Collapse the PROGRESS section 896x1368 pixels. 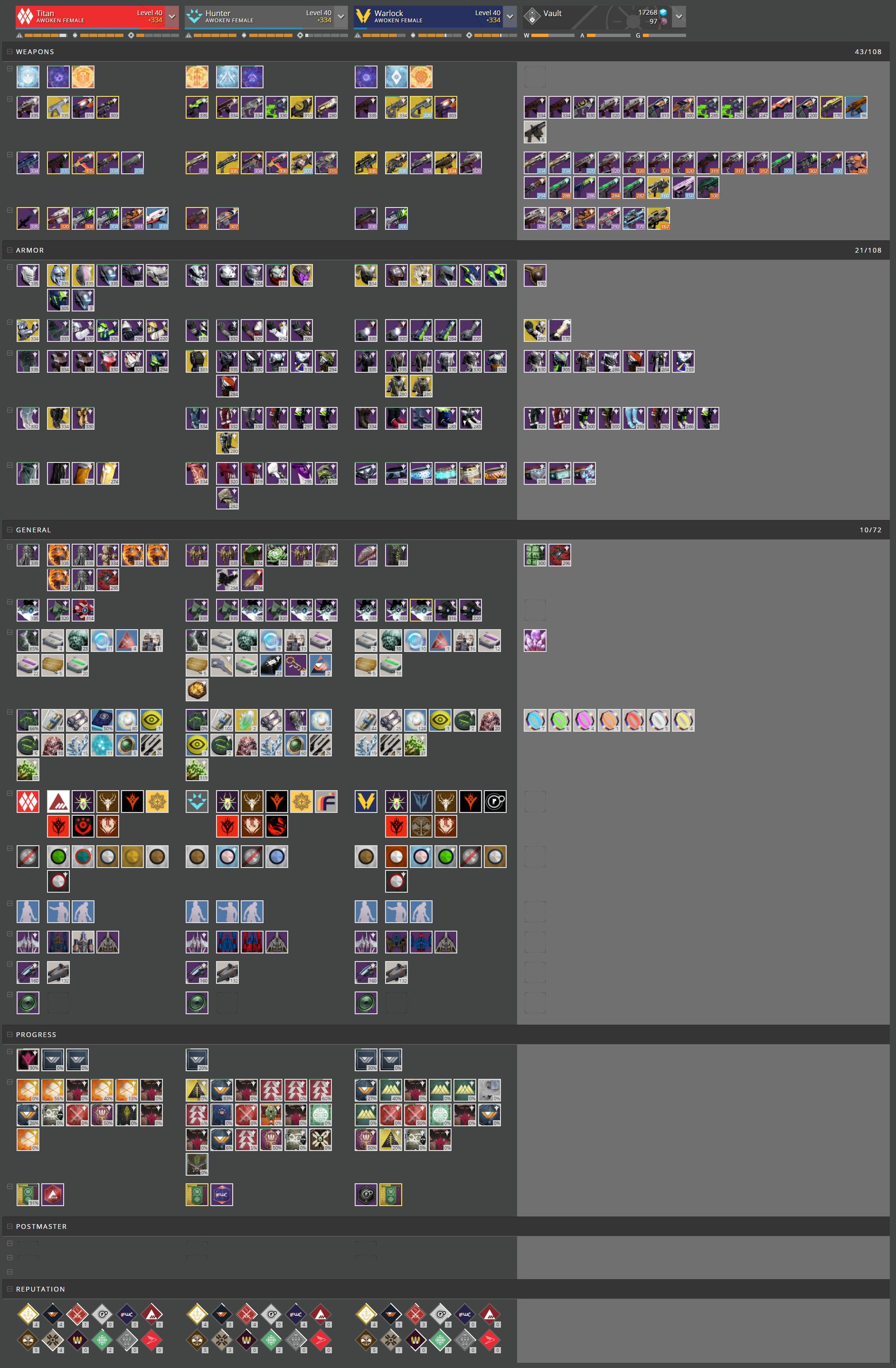(10, 1035)
